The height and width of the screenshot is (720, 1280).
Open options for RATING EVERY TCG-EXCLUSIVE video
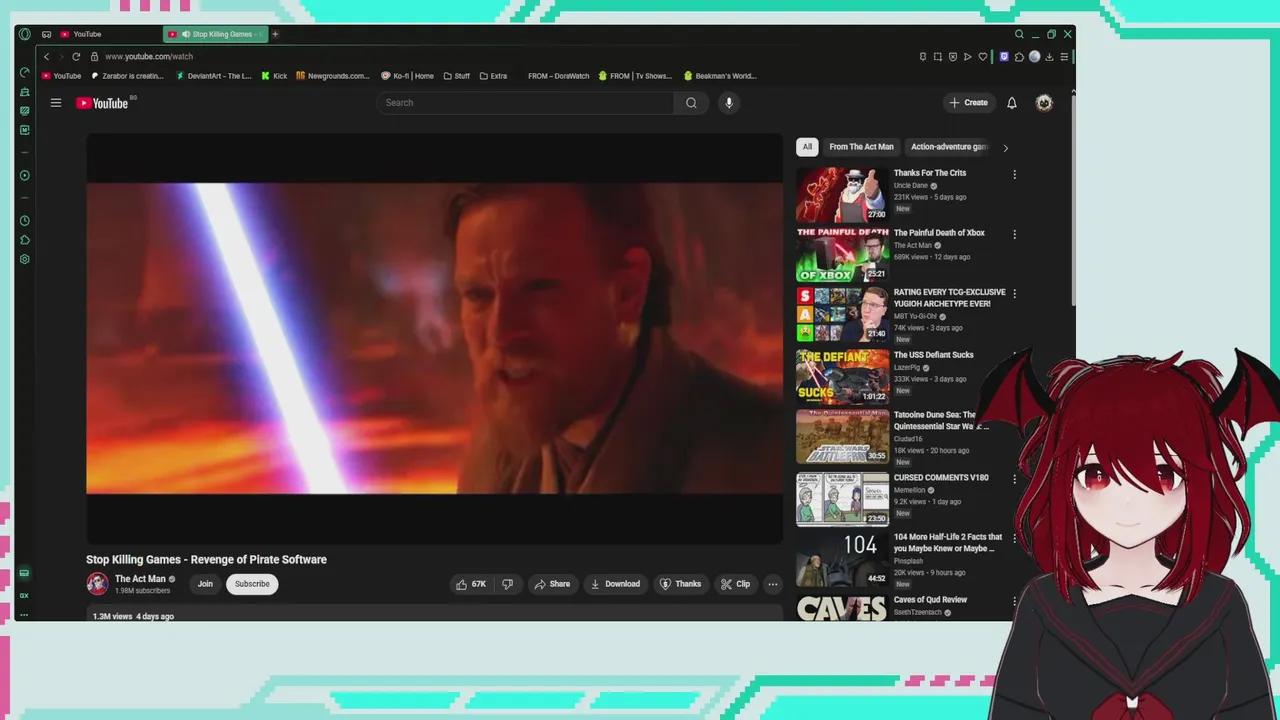[1014, 294]
